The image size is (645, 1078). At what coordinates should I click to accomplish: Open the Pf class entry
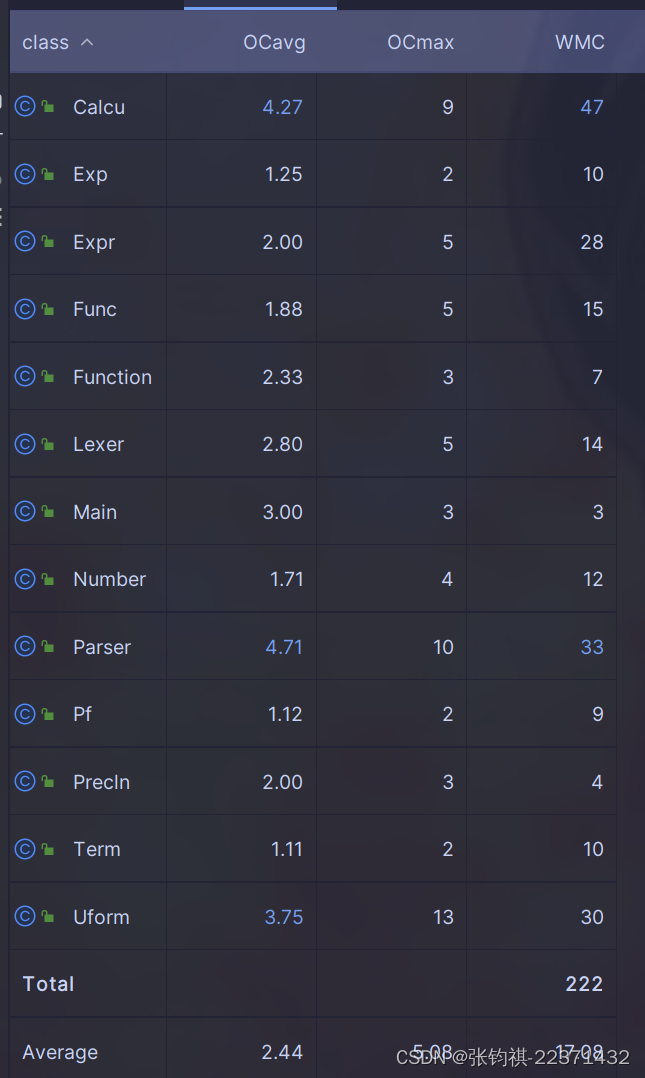pyautogui.click(x=83, y=714)
